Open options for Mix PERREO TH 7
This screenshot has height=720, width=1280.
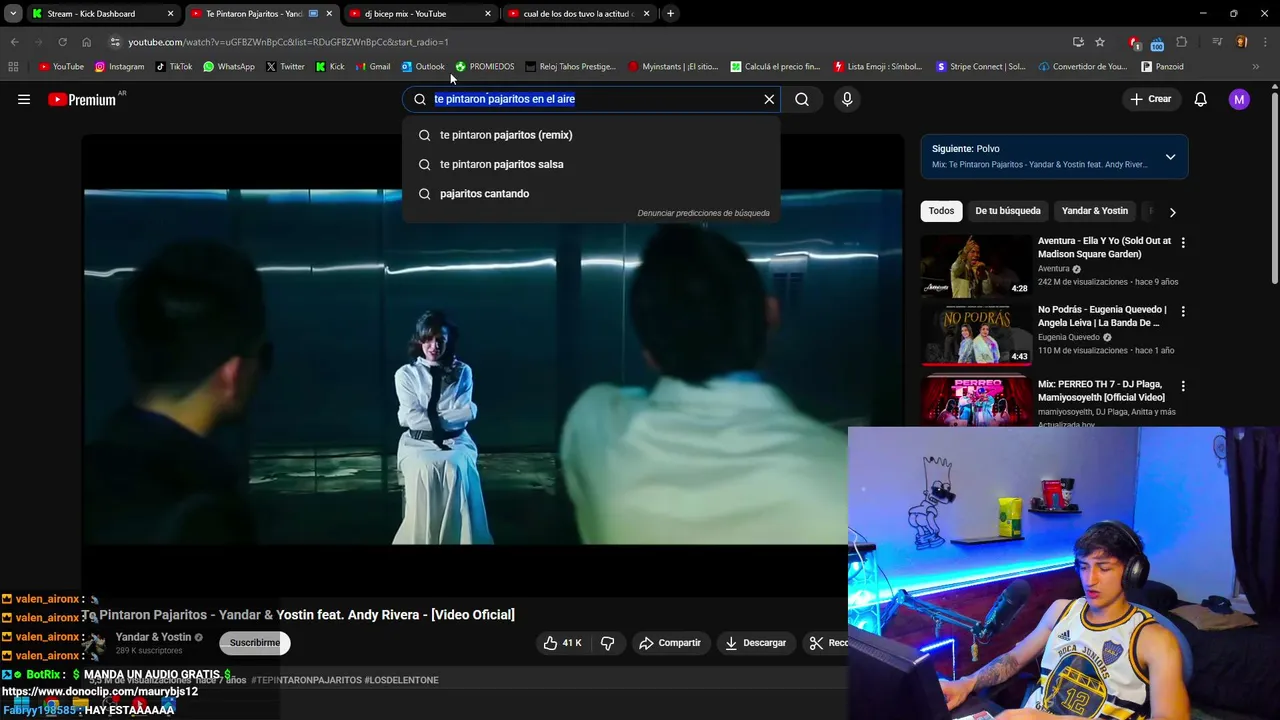coord(1183,386)
